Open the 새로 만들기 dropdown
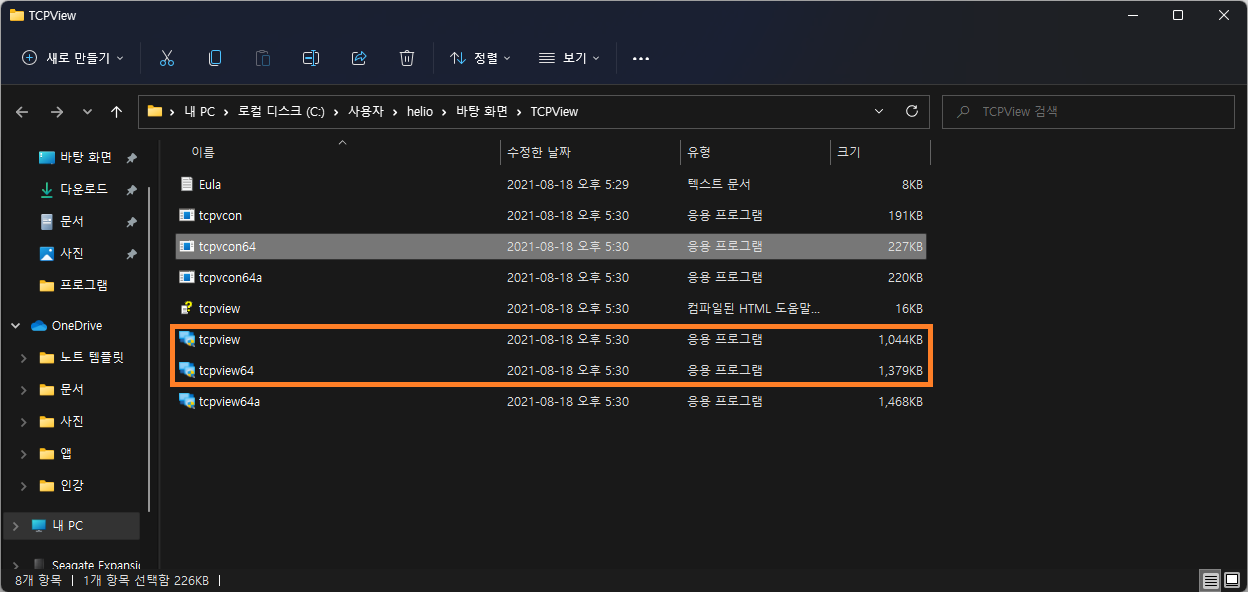This screenshot has height=592, width=1248. click(73, 58)
